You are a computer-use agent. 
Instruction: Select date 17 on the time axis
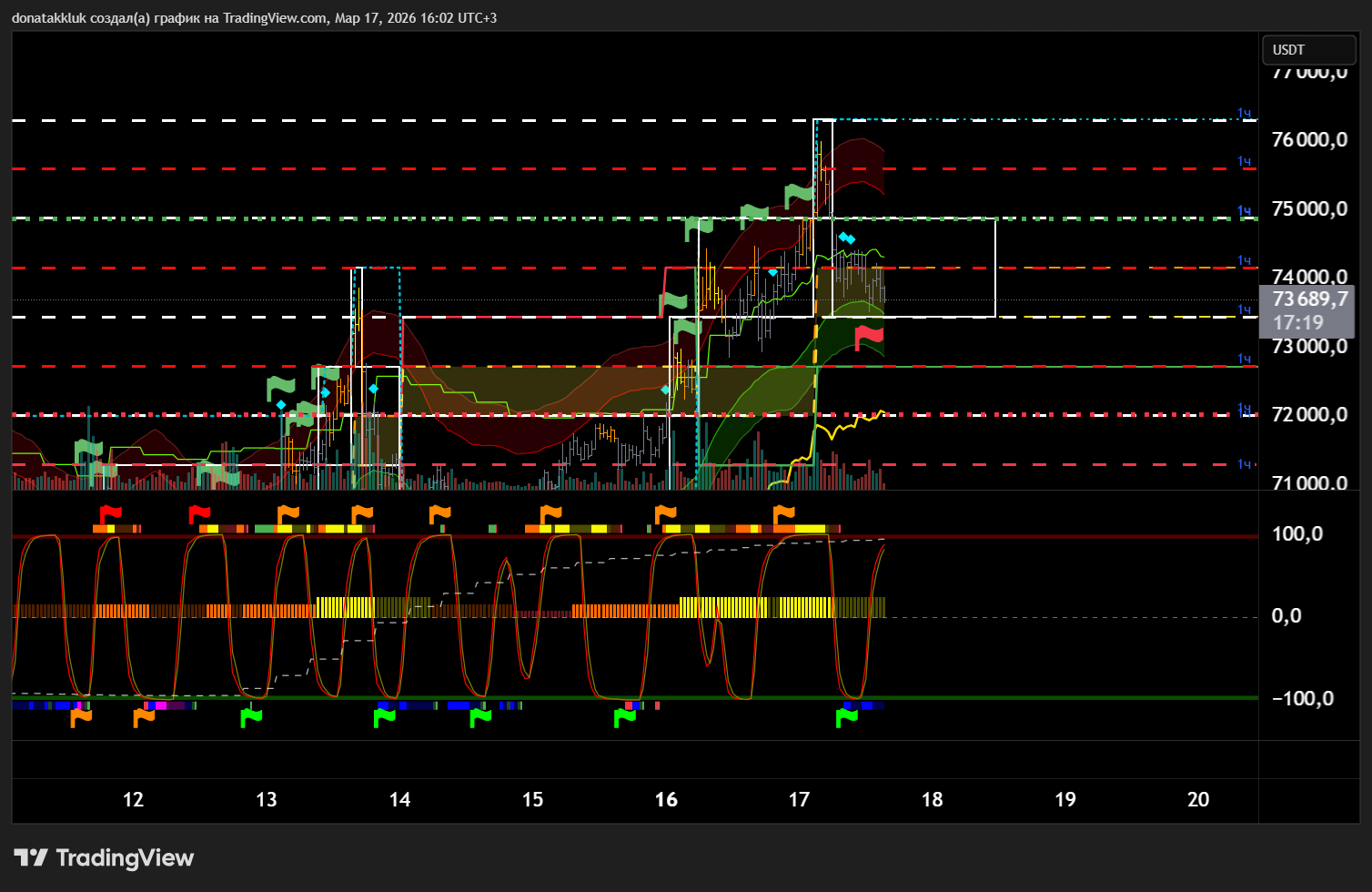(x=799, y=799)
